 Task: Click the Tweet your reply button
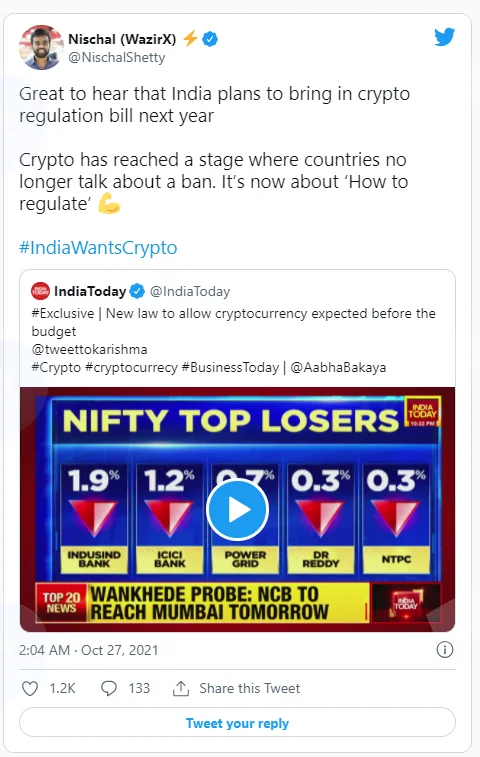[237, 723]
